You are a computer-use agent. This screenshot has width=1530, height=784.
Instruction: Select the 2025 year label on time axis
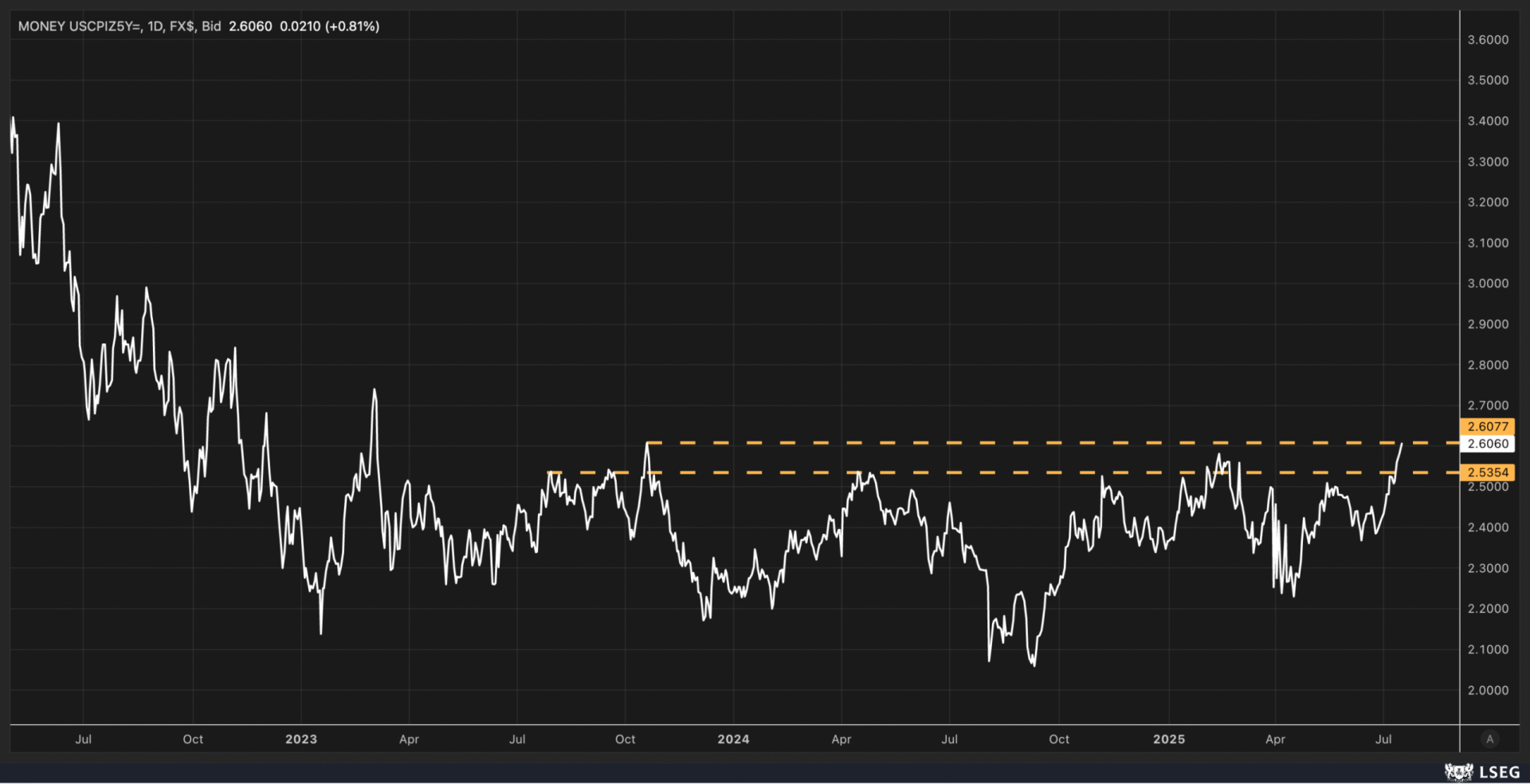(x=1168, y=739)
